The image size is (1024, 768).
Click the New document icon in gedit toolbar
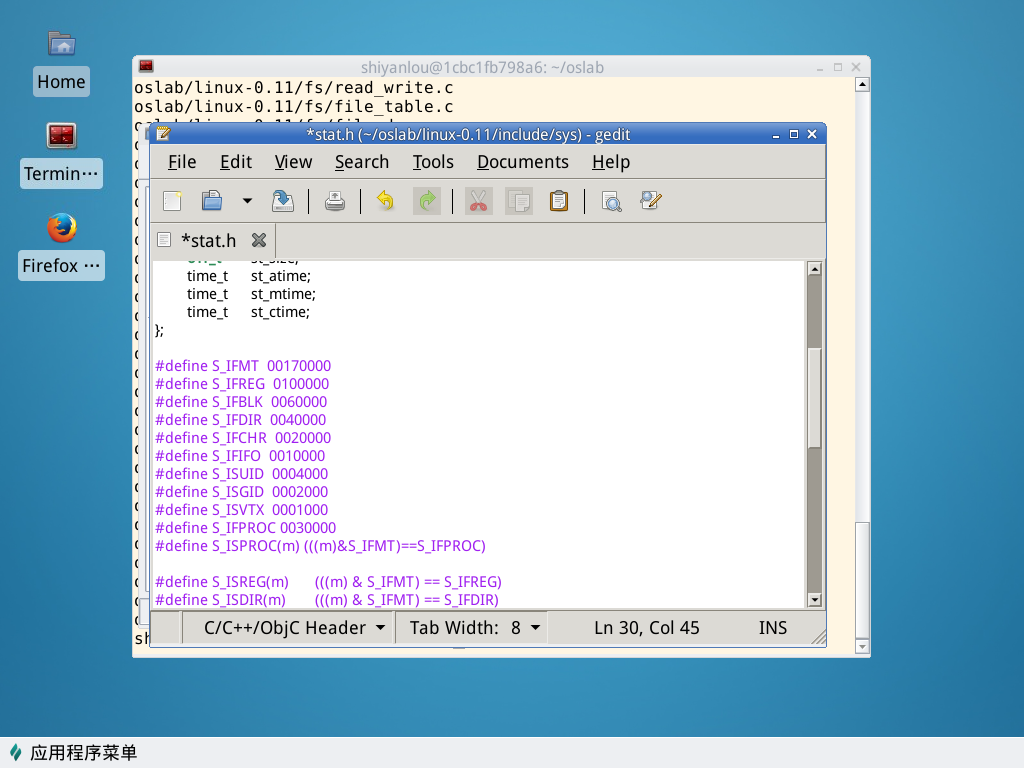[173, 201]
